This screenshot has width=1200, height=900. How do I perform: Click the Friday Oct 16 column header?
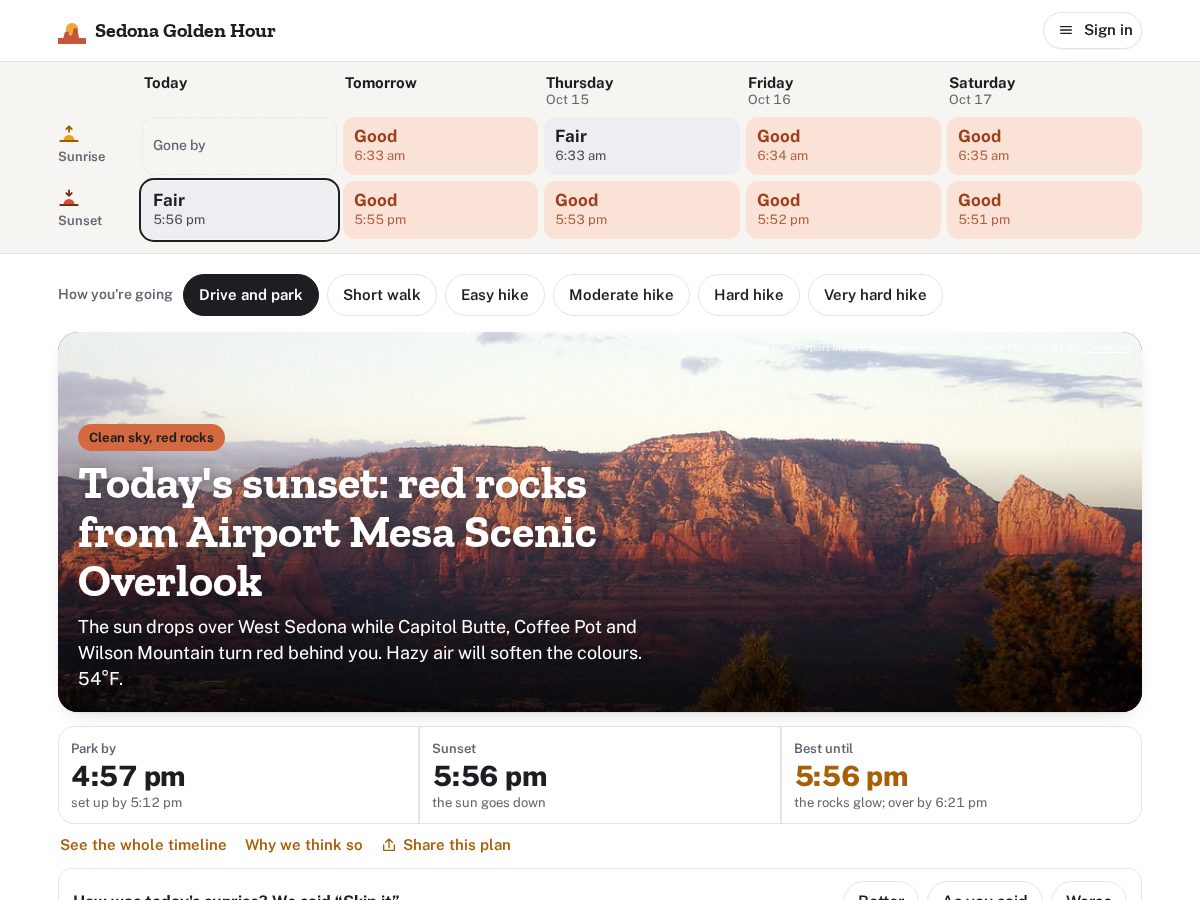pos(770,90)
